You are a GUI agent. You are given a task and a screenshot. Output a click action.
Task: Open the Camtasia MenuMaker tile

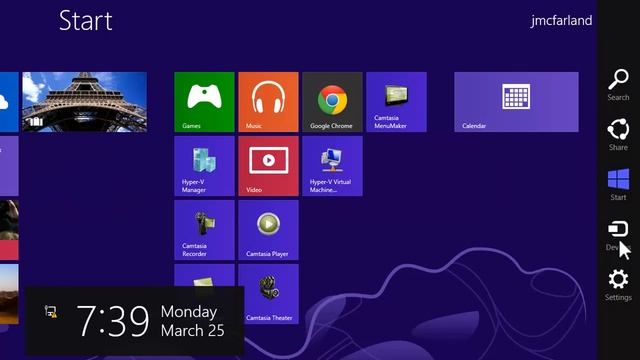click(396, 102)
